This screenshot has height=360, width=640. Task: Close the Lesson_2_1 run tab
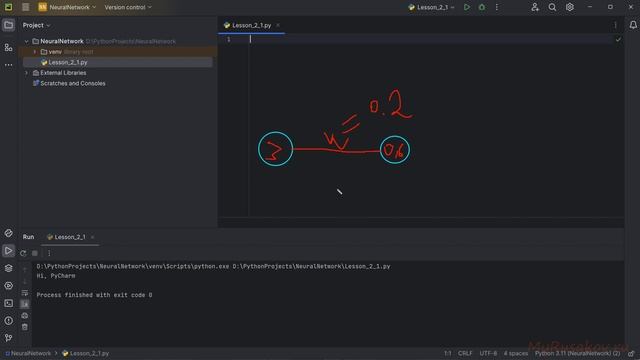tap(93, 237)
